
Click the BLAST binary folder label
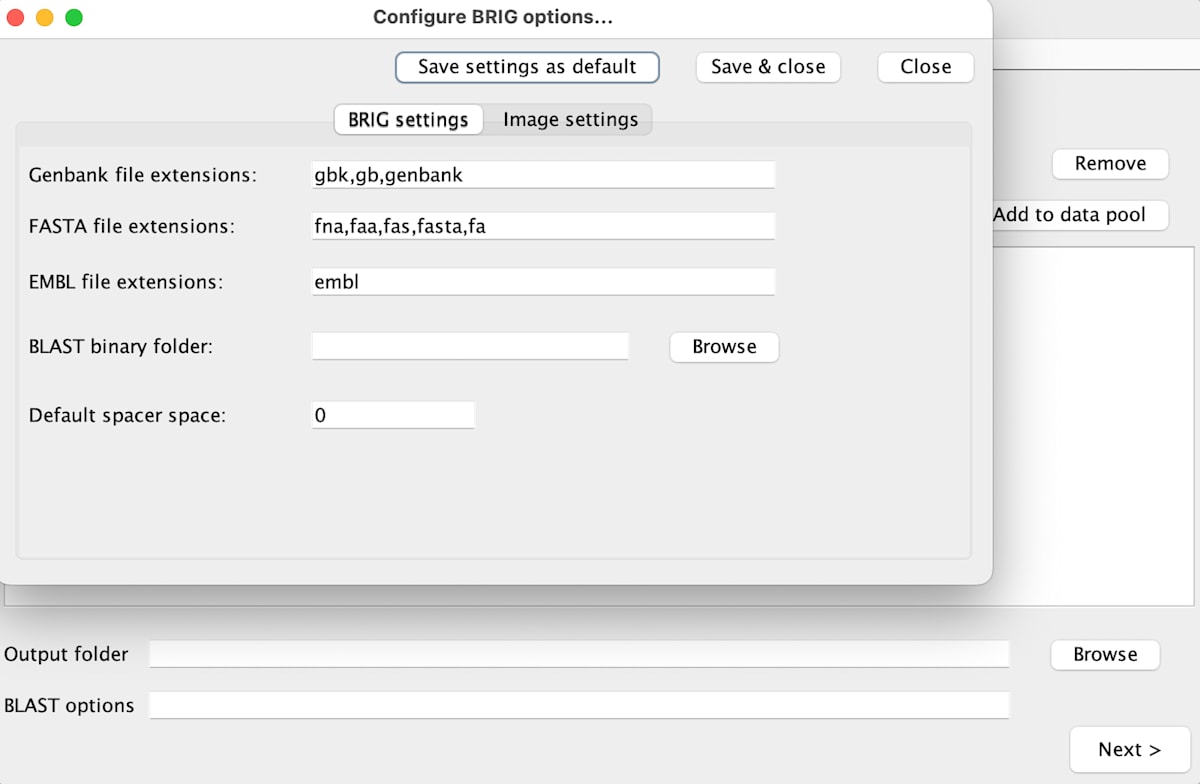[x=121, y=347]
